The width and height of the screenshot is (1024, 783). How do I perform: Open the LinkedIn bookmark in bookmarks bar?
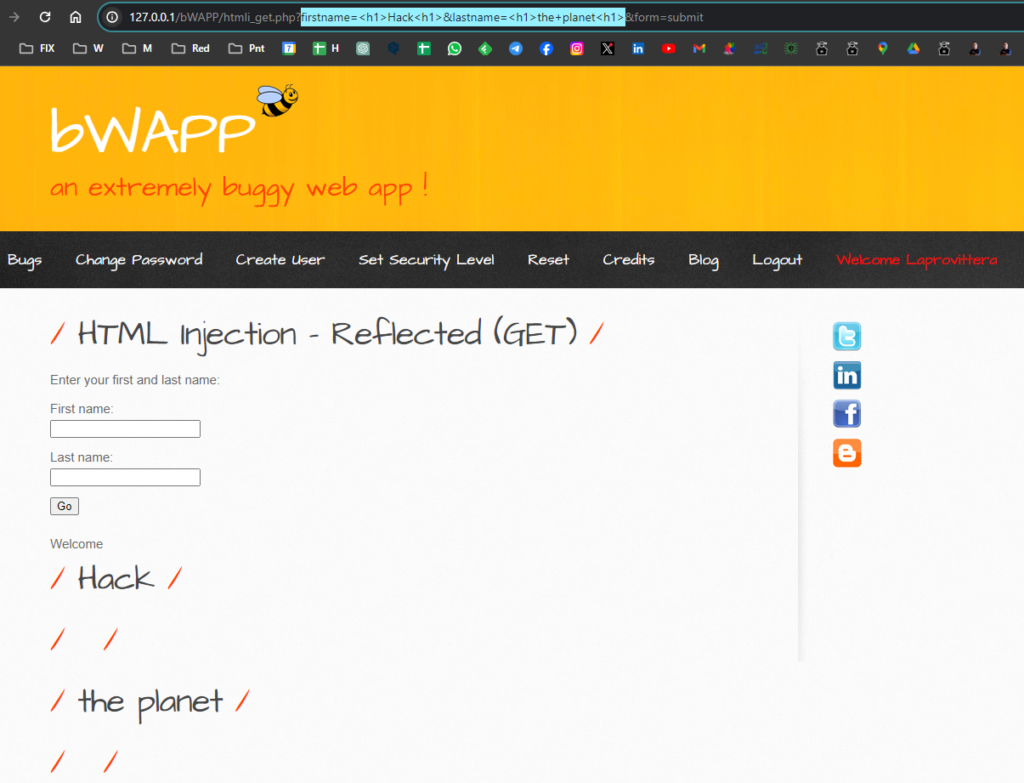(x=638, y=48)
